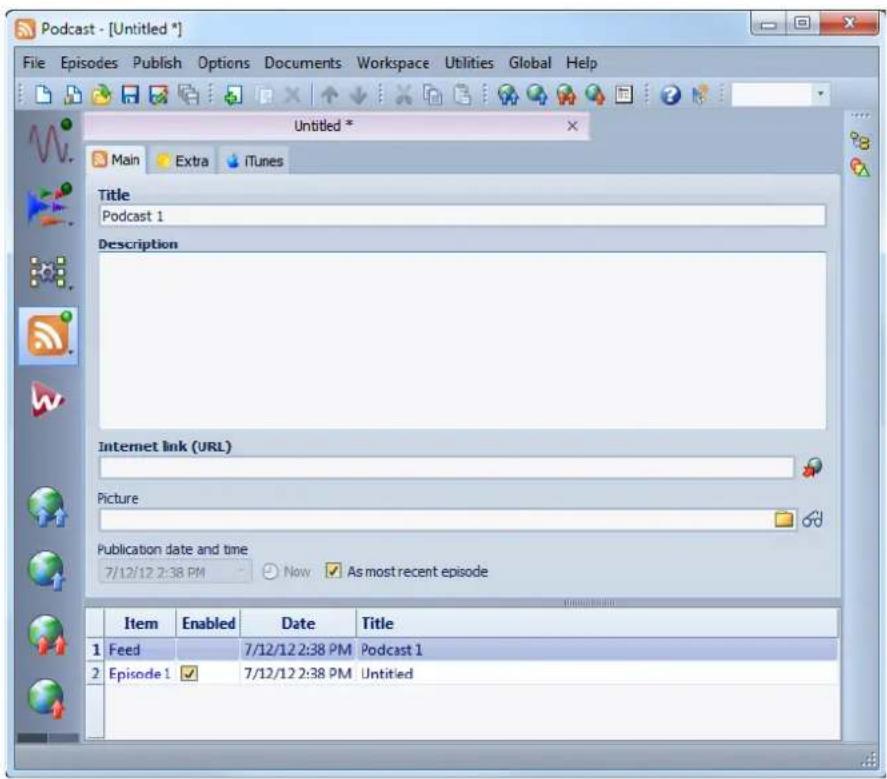Click sidebar globe with single blue arrow
887x779 pixels.
46,571
